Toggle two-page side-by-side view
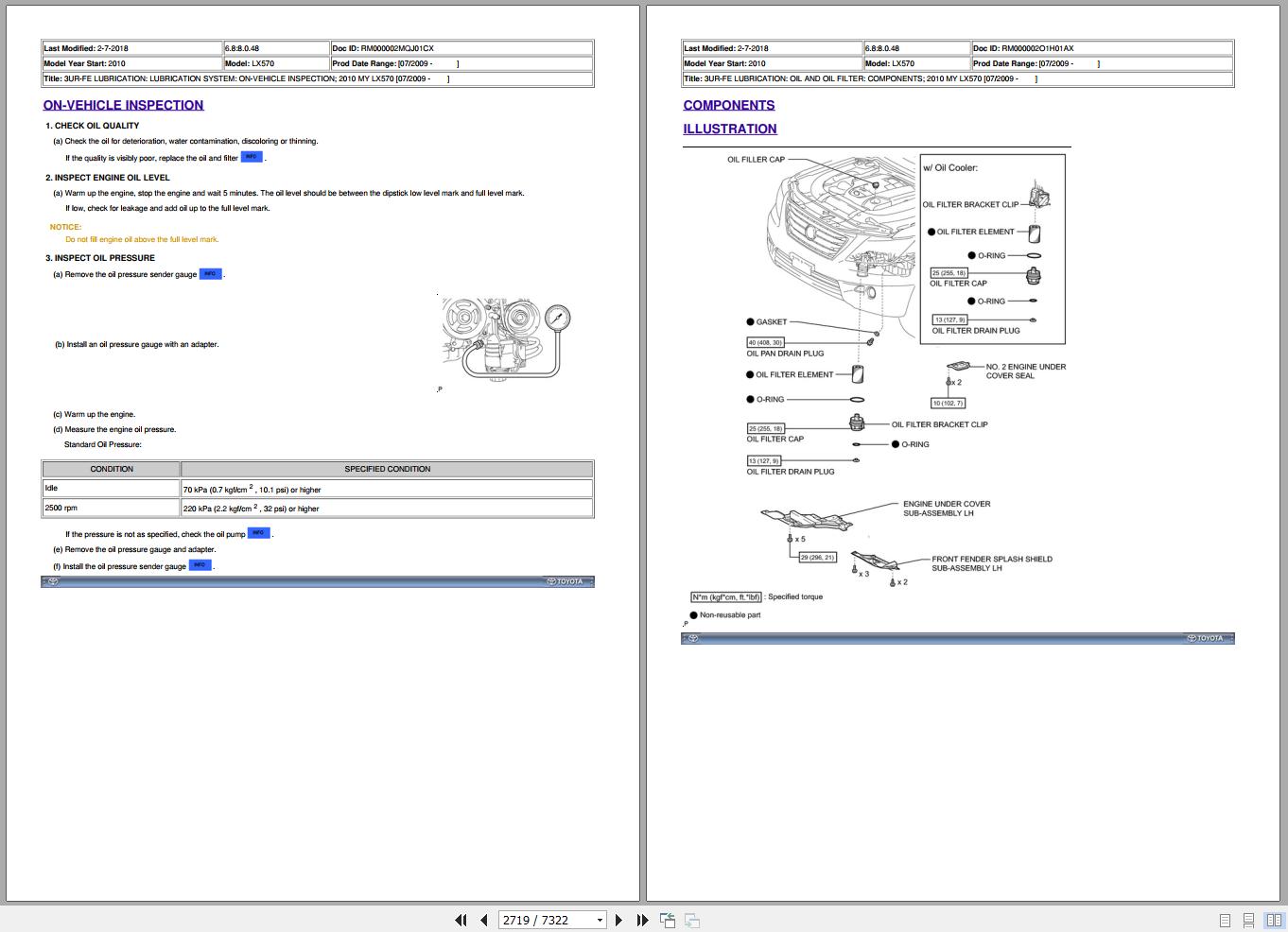Image resolution: width=1288 pixels, height=932 pixels. [x=1273, y=920]
